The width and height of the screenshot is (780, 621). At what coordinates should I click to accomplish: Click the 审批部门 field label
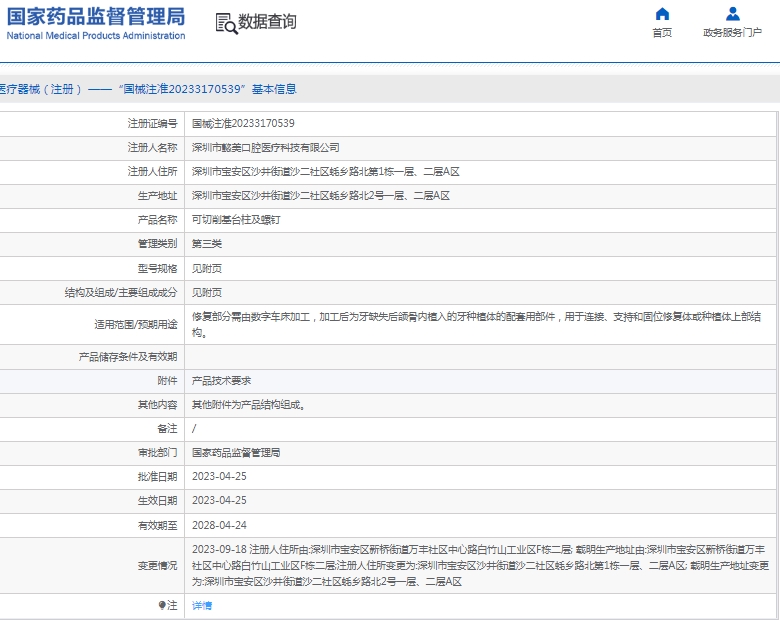(x=157, y=453)
